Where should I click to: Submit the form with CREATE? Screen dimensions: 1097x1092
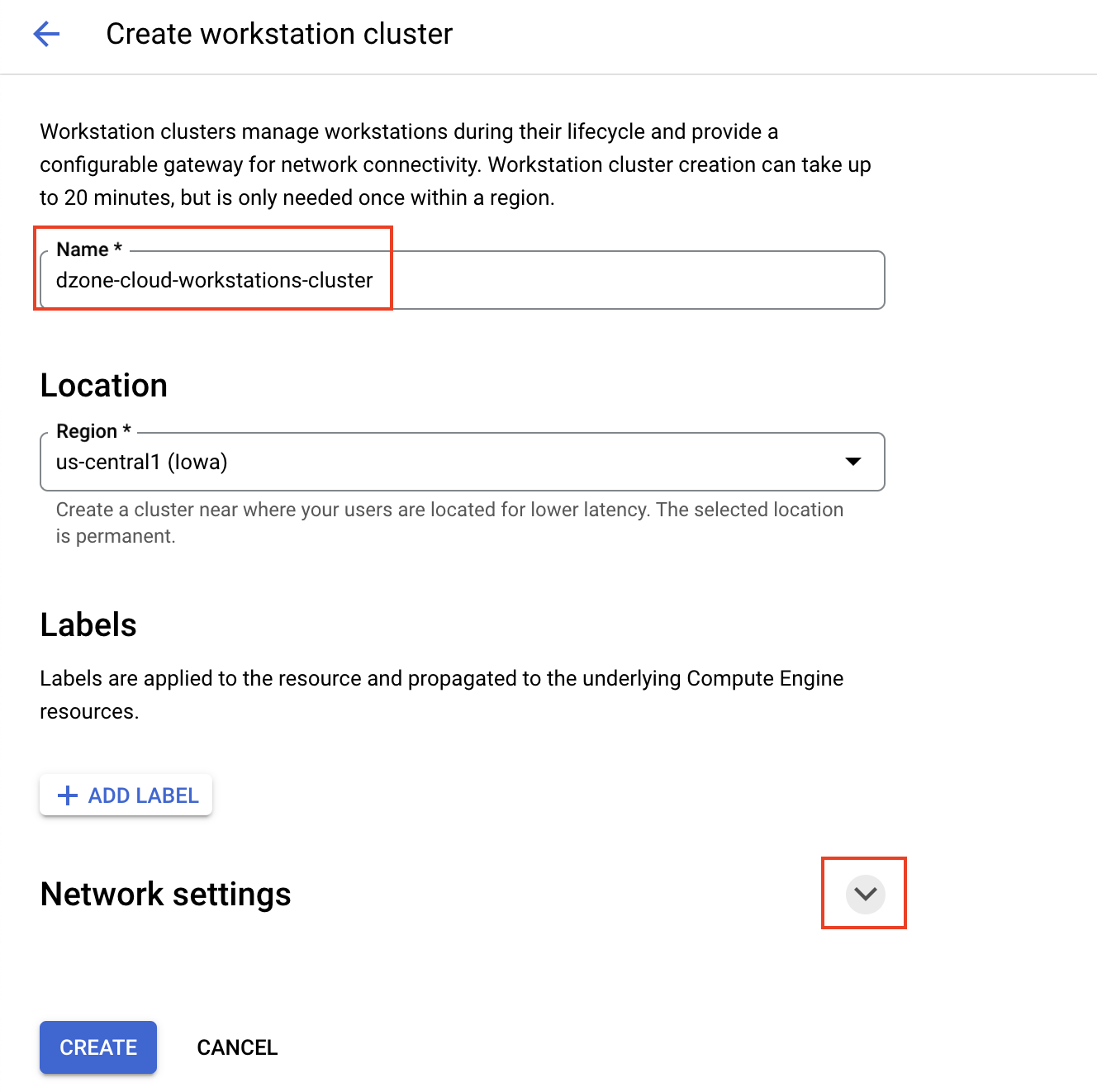pos(97,1047)
